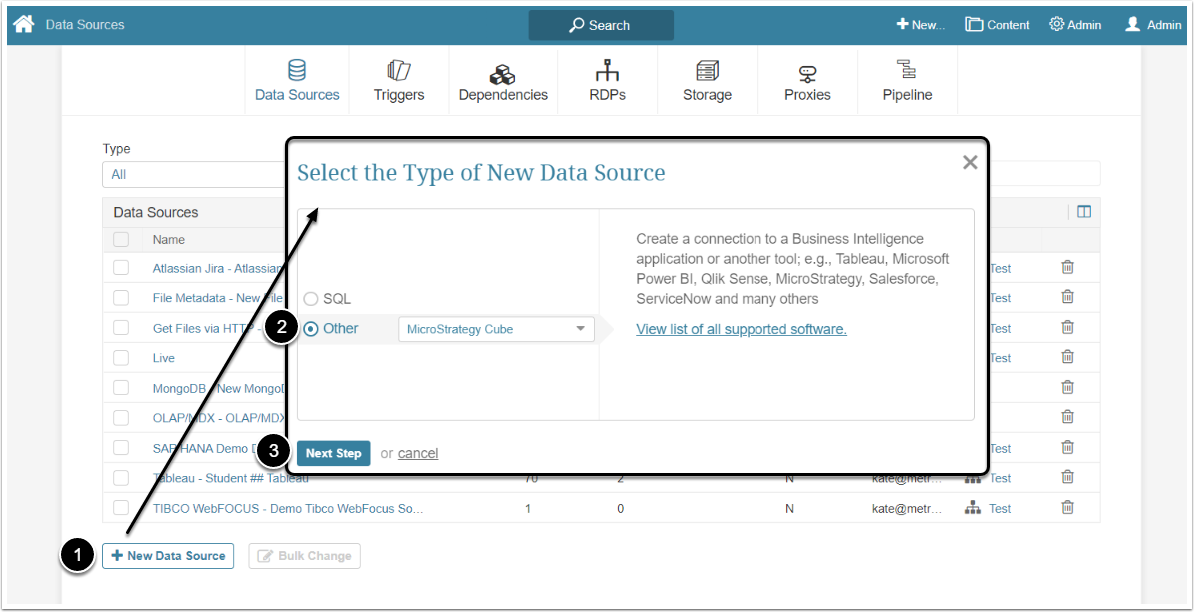Check the Live data source checkbox
The width and height of the screenshot is (1194, 612).
(121, 358)
